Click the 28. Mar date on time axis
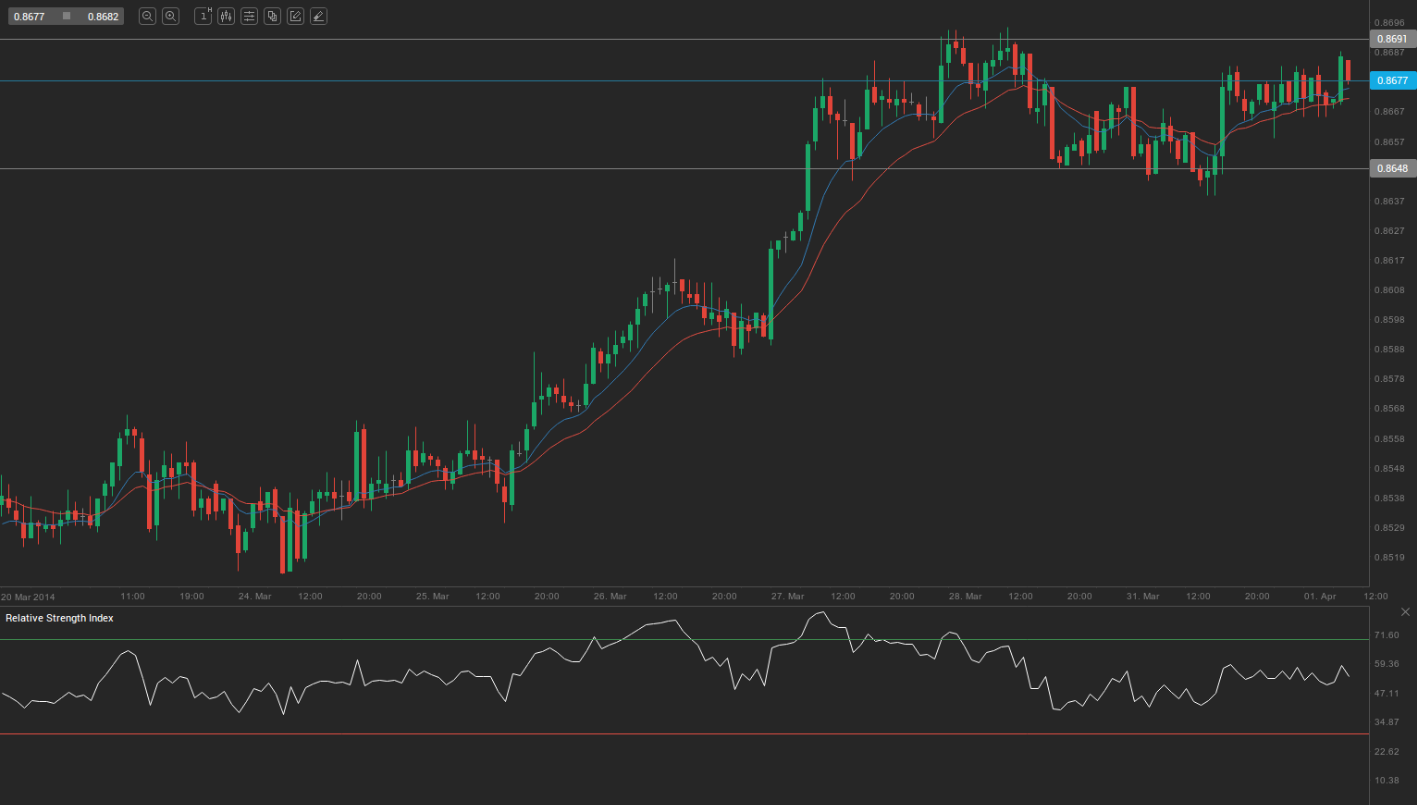Screen dimensions: 1417x805 pos(964,596)
